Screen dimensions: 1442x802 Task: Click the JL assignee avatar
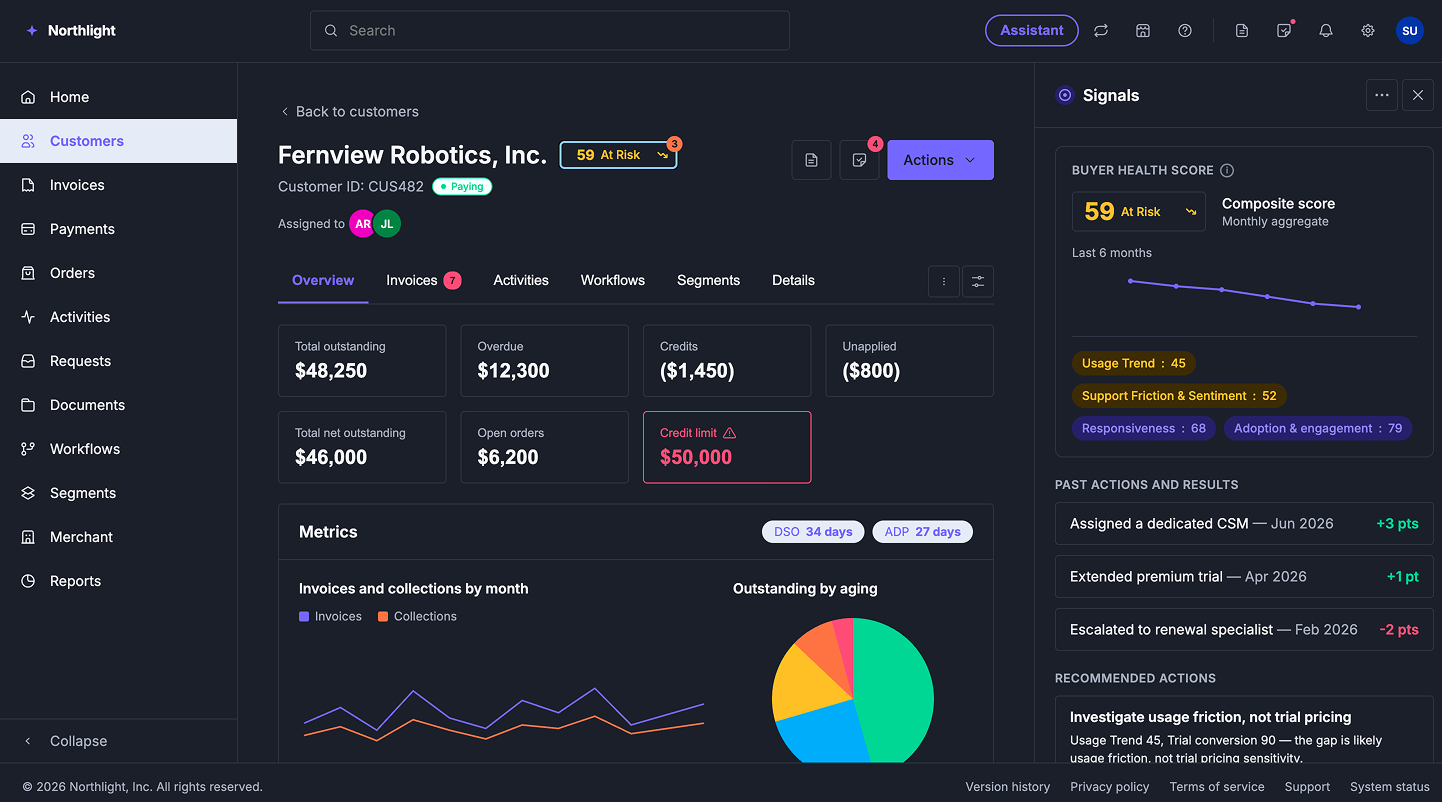[387, 224]
